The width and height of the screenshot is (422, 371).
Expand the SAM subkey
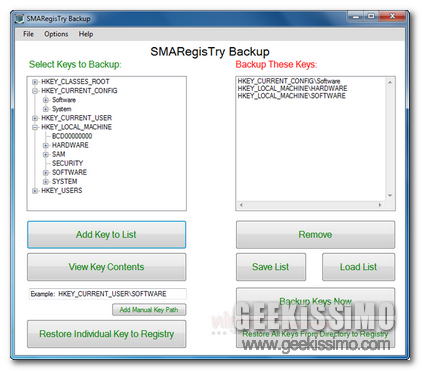tap(46, 154)
